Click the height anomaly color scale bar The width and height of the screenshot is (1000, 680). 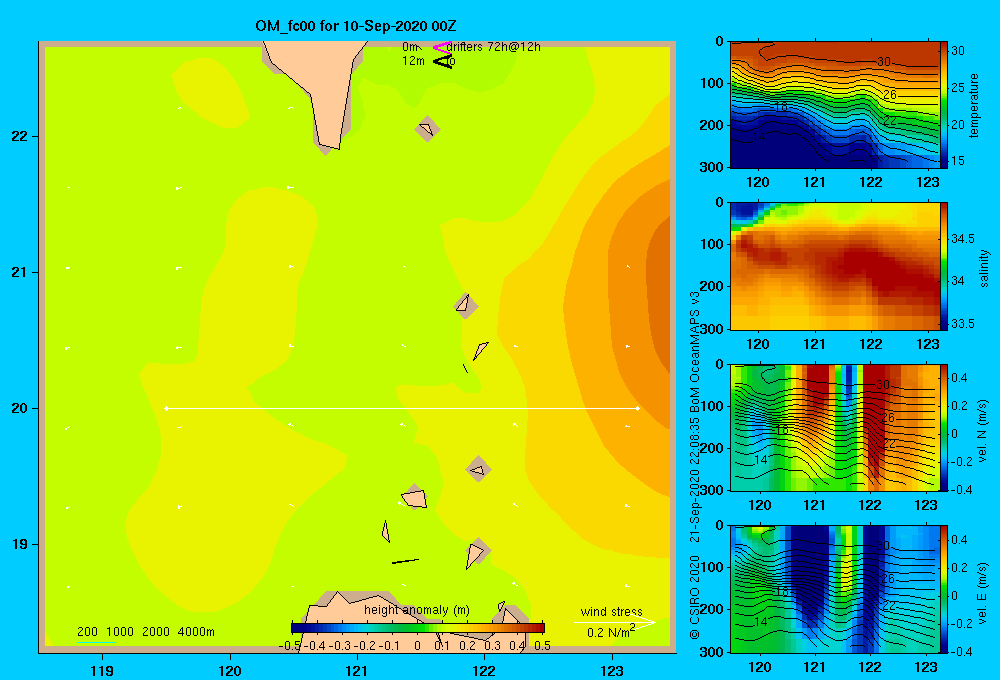(x=418, y=628)
